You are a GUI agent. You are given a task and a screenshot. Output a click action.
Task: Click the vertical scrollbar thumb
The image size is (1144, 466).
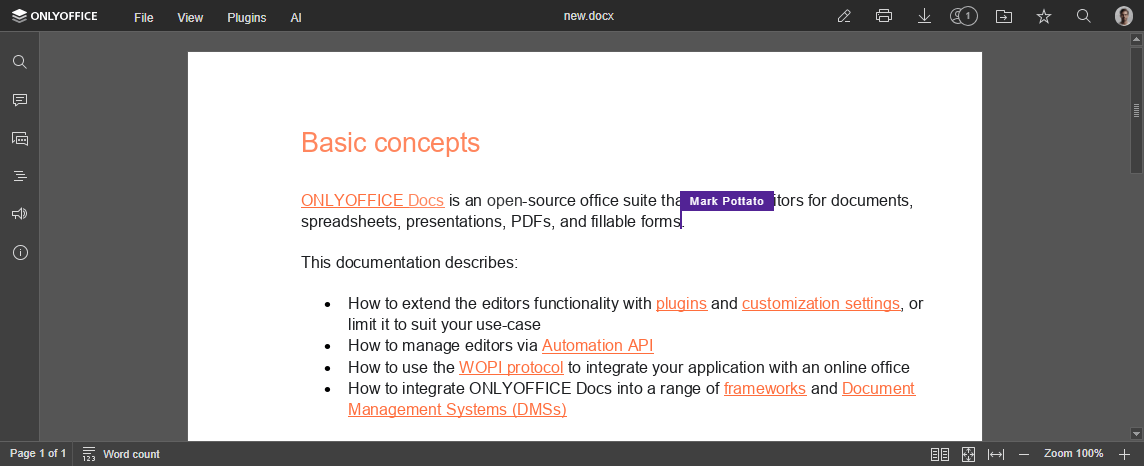coord(1136,109)
